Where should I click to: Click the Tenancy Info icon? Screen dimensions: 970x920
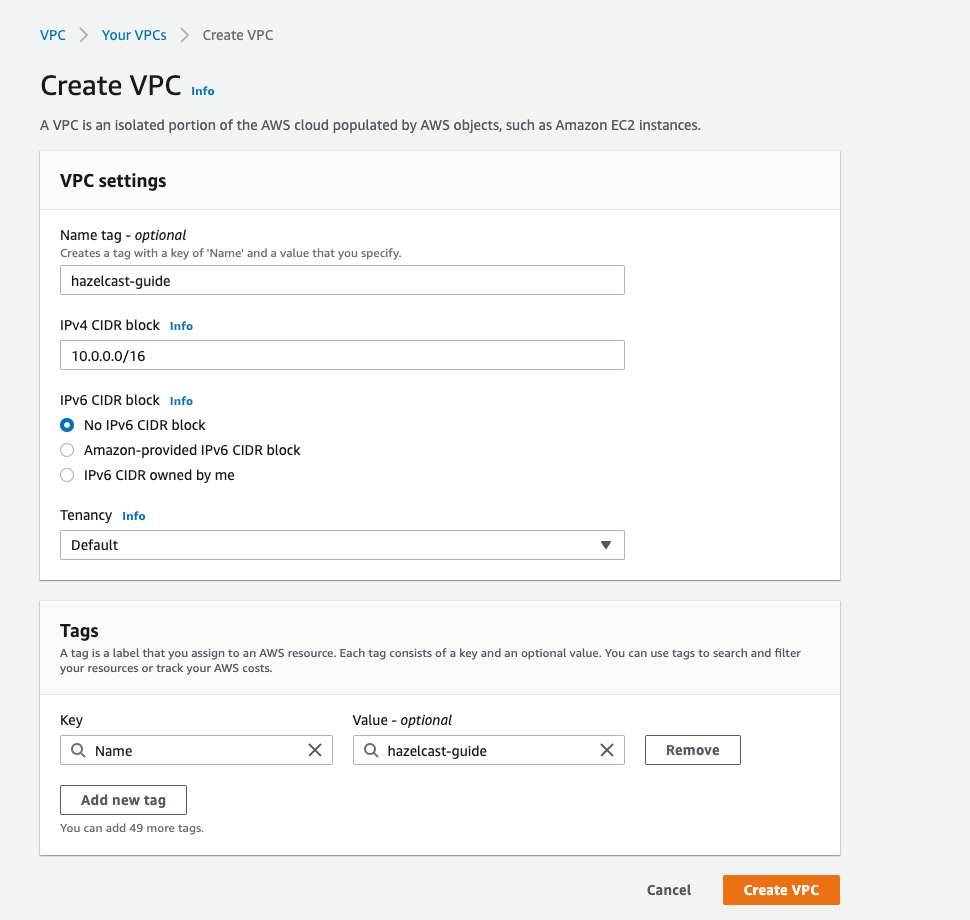coord(134,515)
